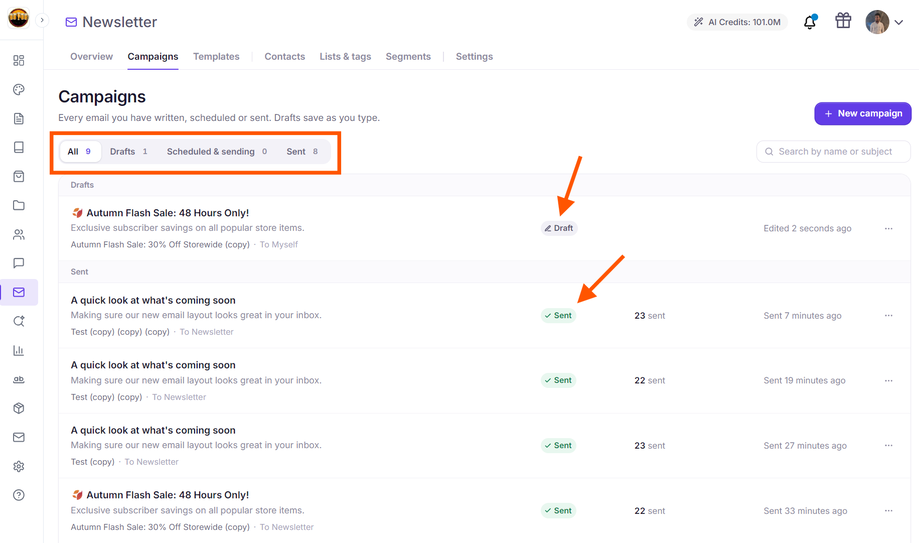Click the '22 sent' count, 19 minutes ago row
Image resolution: width=919 pixels, height=543 pixels.
(649, 381)
